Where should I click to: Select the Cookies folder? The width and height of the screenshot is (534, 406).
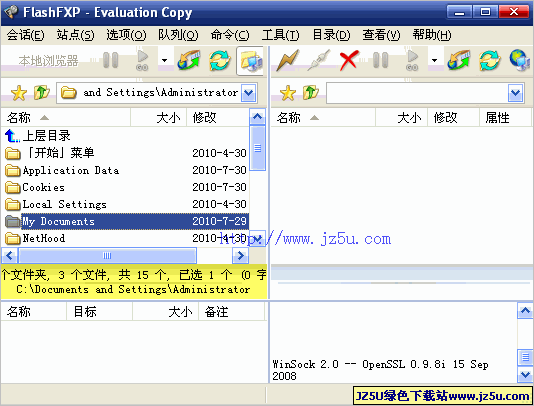(x=125, y=187)
